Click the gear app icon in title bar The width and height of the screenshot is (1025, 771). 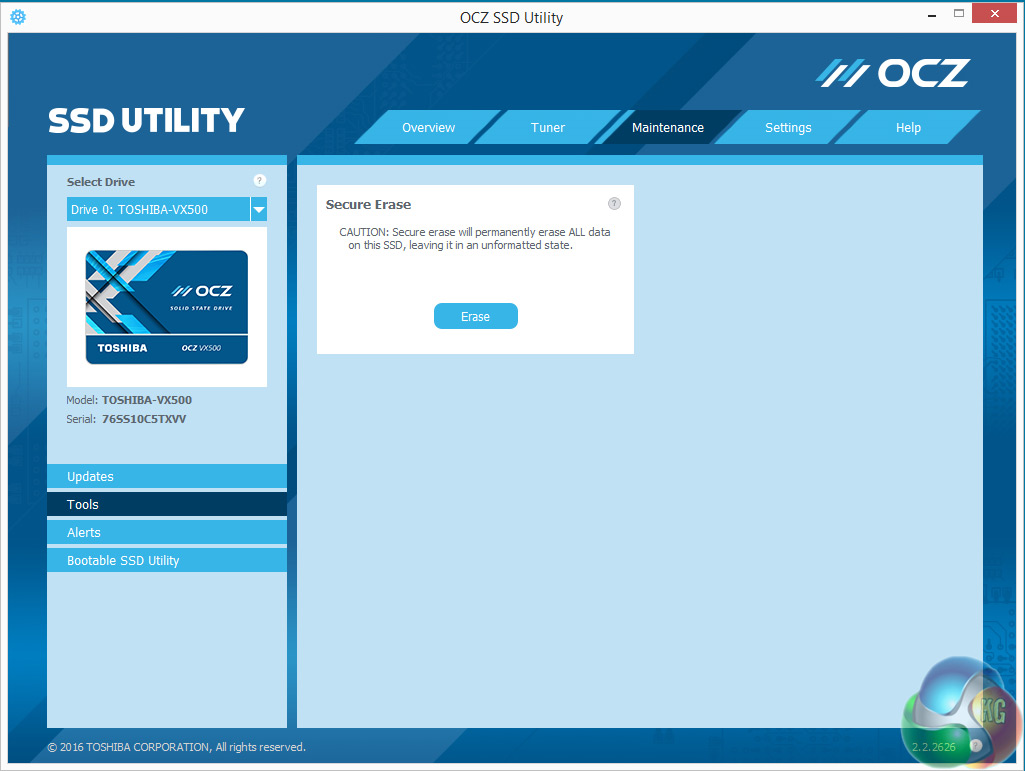pyautogui.click(x=18, y=17)
